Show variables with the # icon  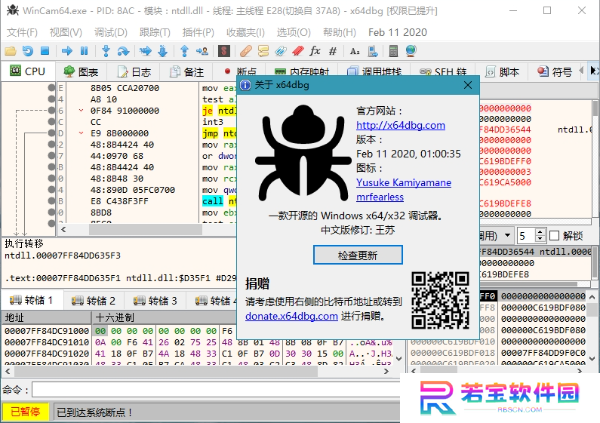click(333, 51)
